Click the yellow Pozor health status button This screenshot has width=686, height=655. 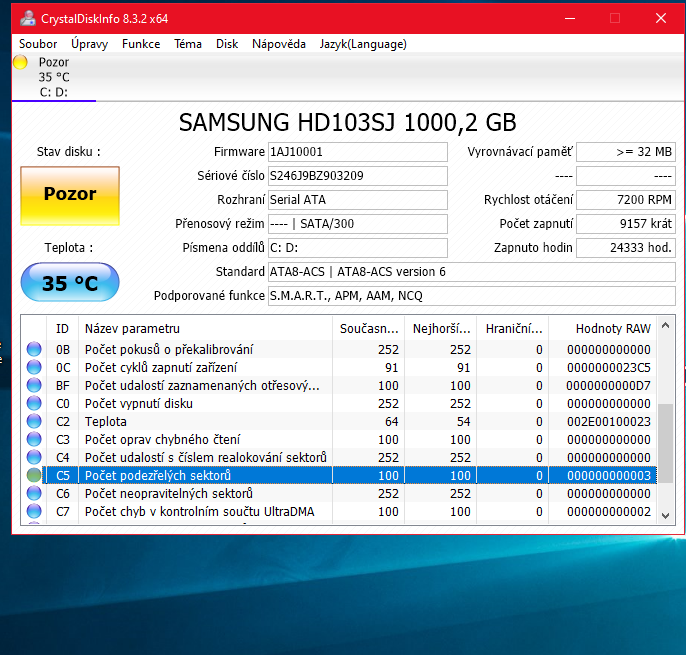(x=70, y=194)
